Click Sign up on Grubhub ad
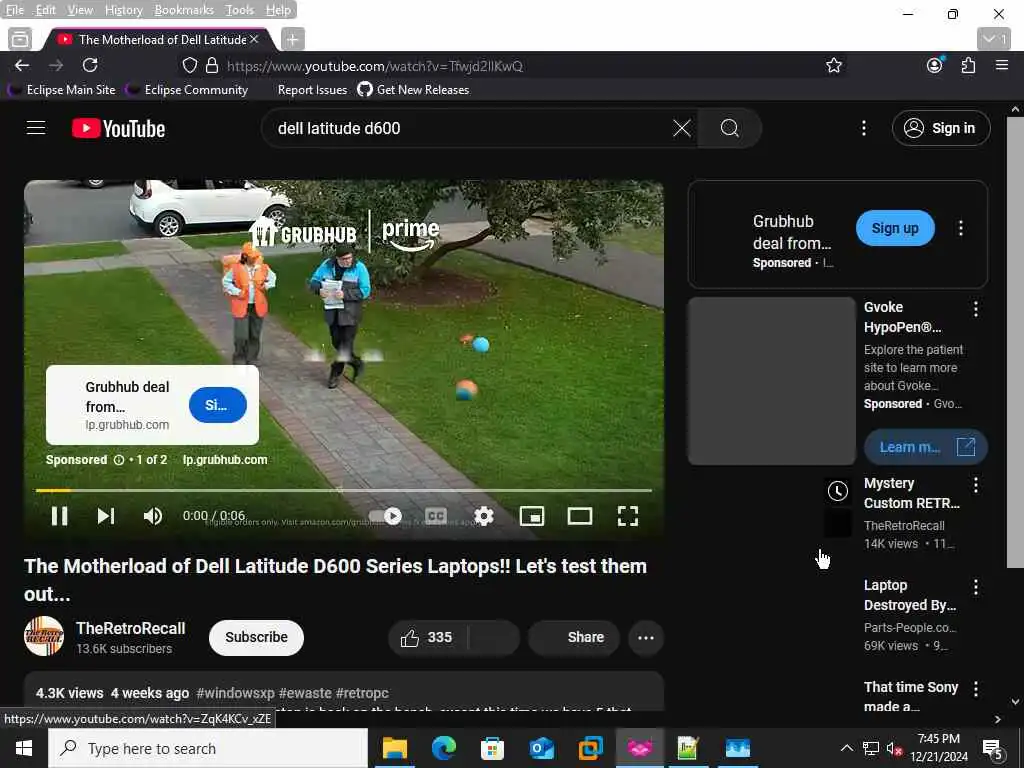Screen dimensions: 1024x768 pyautogui.click(x=895, y=228)
